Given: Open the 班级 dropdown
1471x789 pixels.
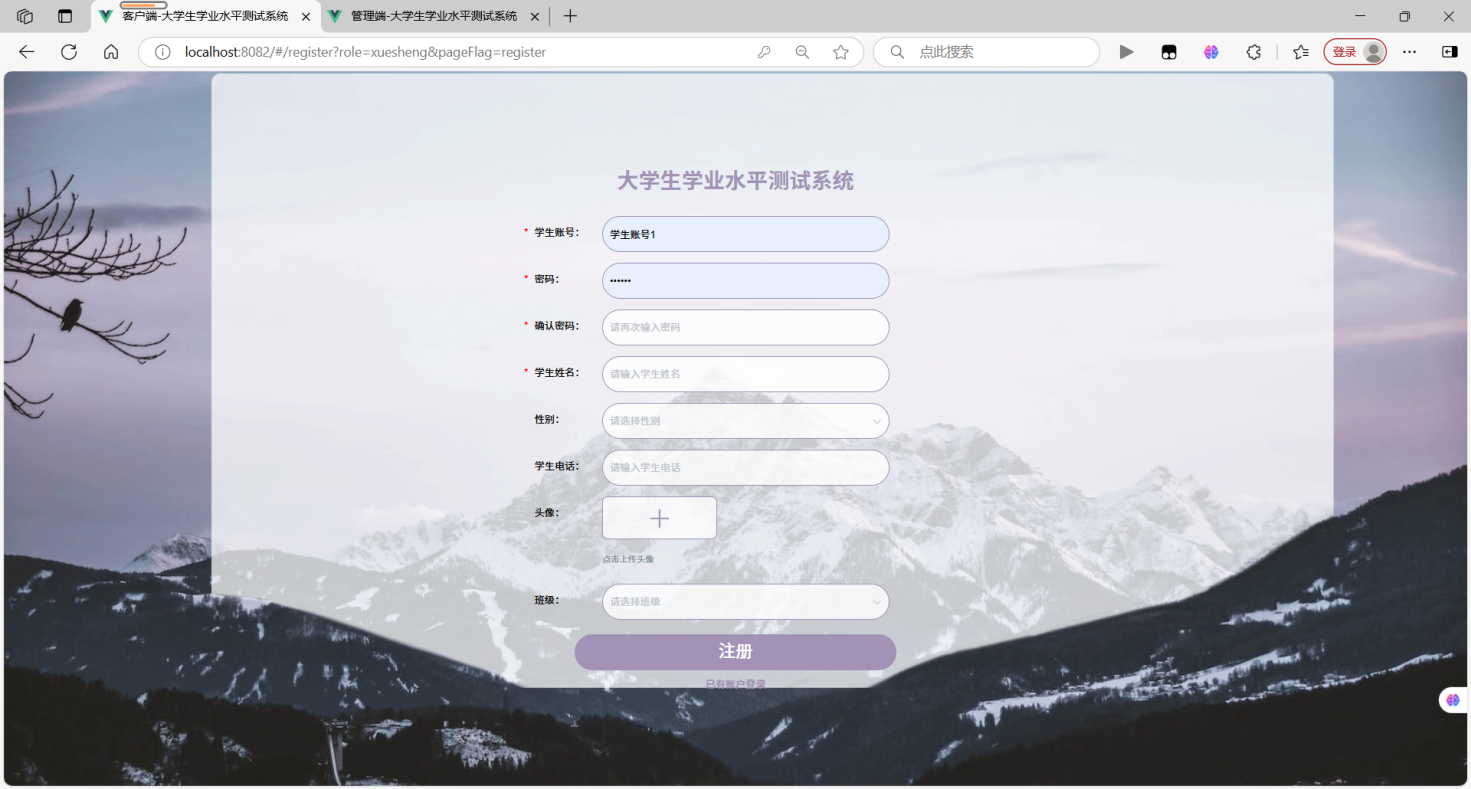Looking at the screenshot, I should 745,602.
